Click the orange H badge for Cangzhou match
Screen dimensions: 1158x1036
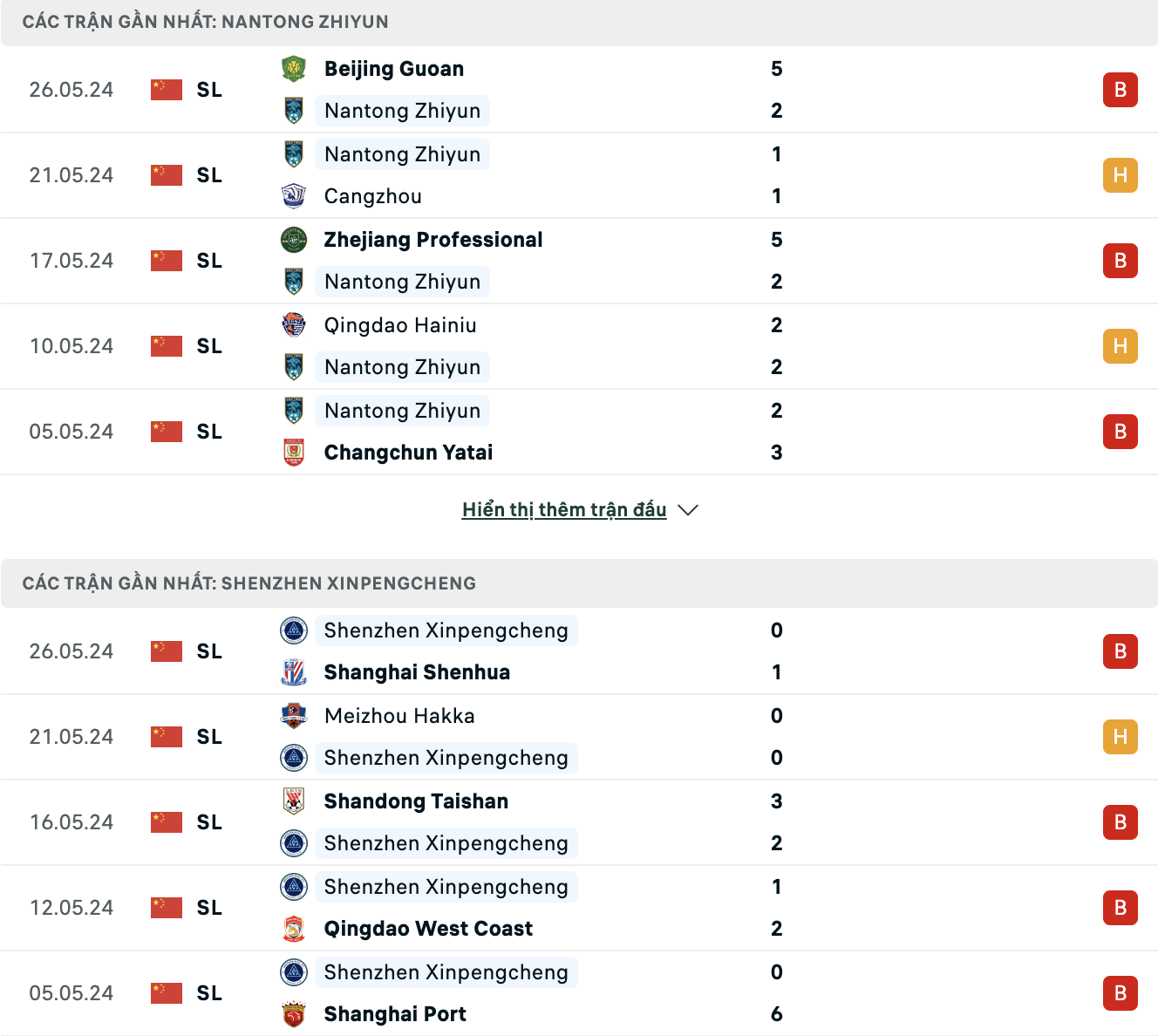click(1121, 175)
